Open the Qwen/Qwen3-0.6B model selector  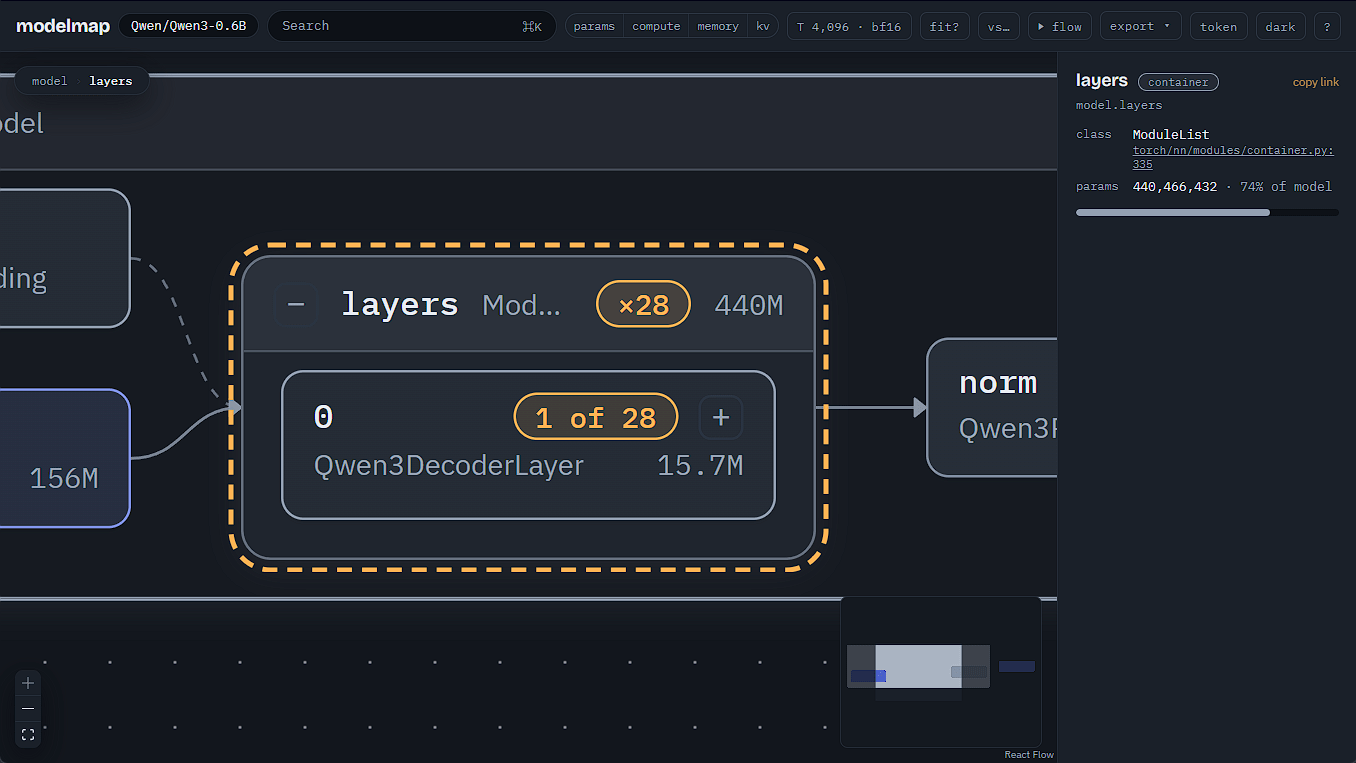188,26
